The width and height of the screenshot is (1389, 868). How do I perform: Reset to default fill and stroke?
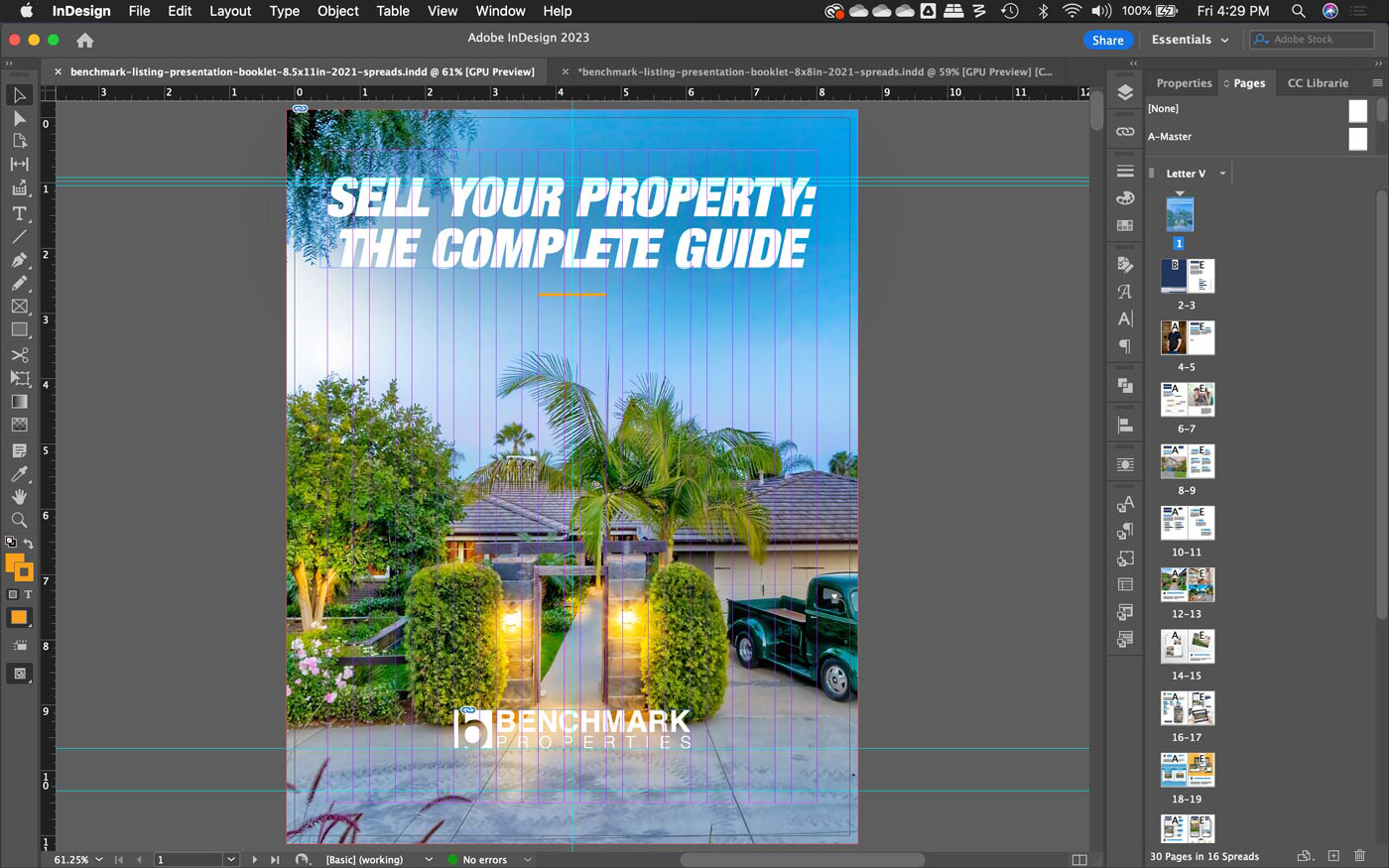pyautogui.click(x=11, y=543)
